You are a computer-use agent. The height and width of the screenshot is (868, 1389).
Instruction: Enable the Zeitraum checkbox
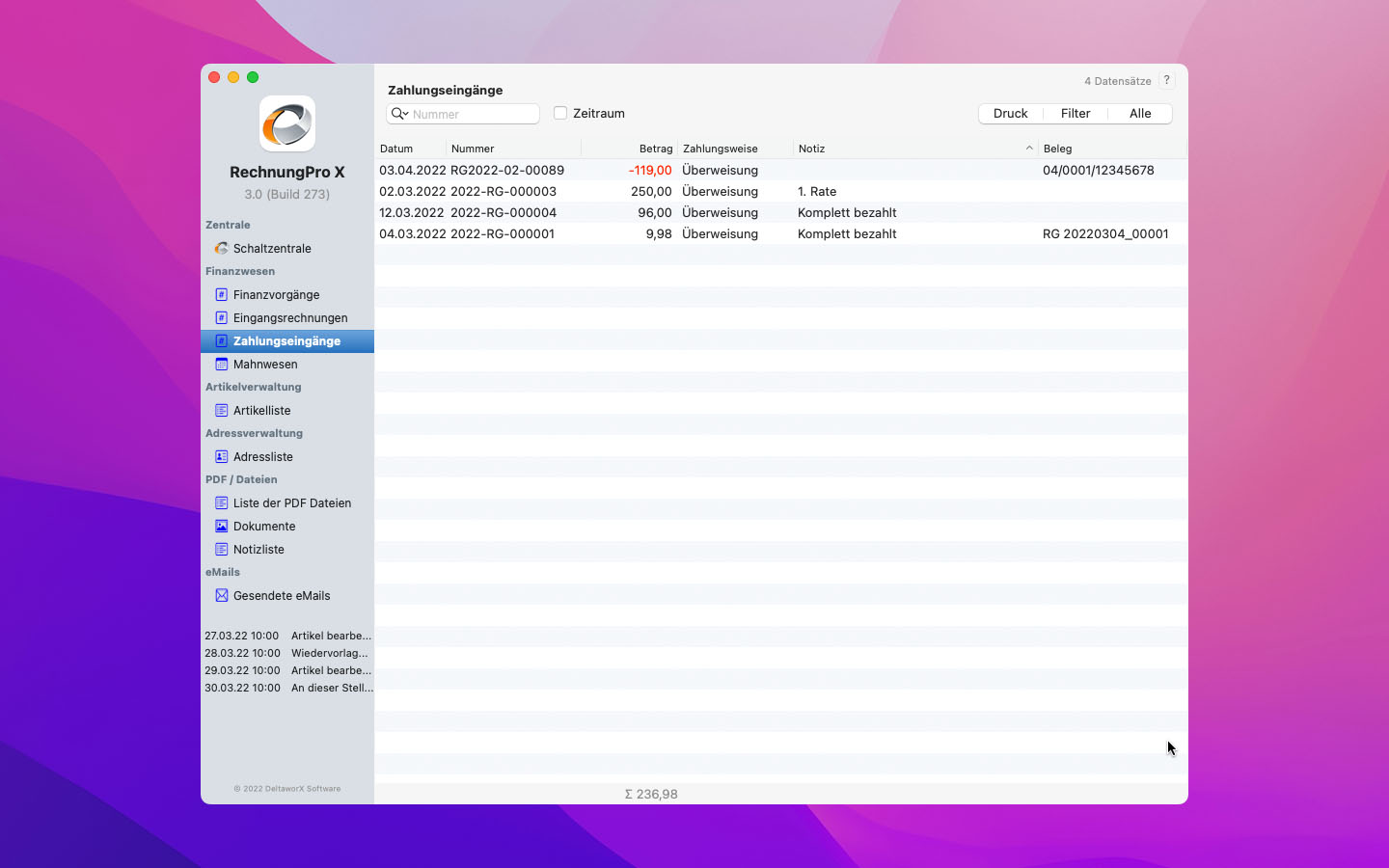click(560, 113)
